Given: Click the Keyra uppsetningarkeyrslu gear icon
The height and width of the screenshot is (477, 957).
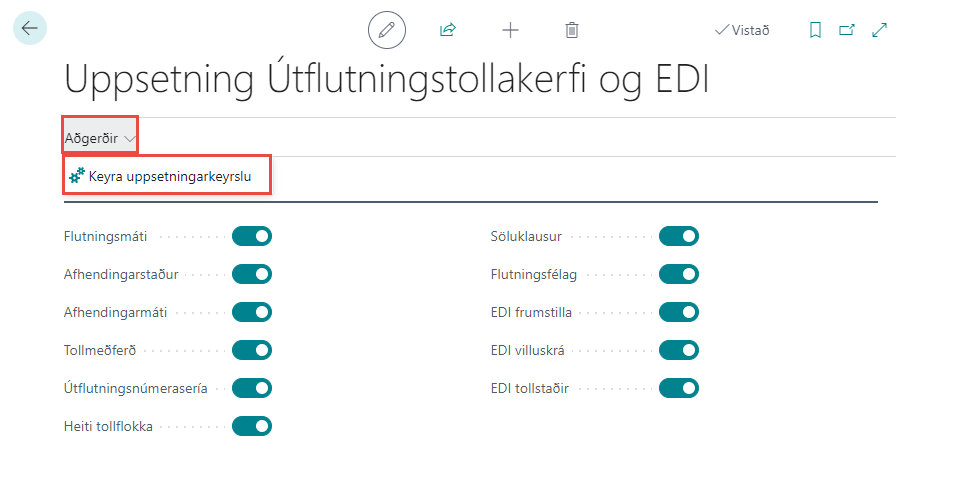Looking at the screenshot, I should pyautogui.click(x=77, y=176).
